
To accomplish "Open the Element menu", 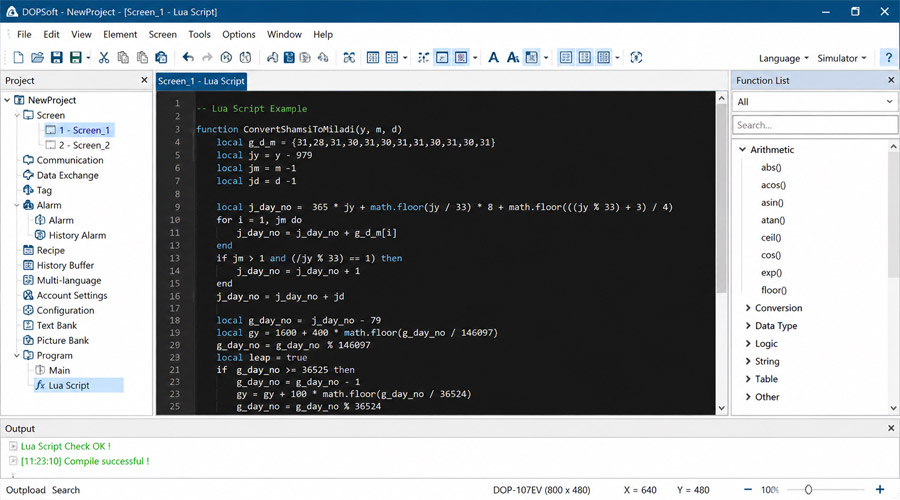I will click(120, 34).
